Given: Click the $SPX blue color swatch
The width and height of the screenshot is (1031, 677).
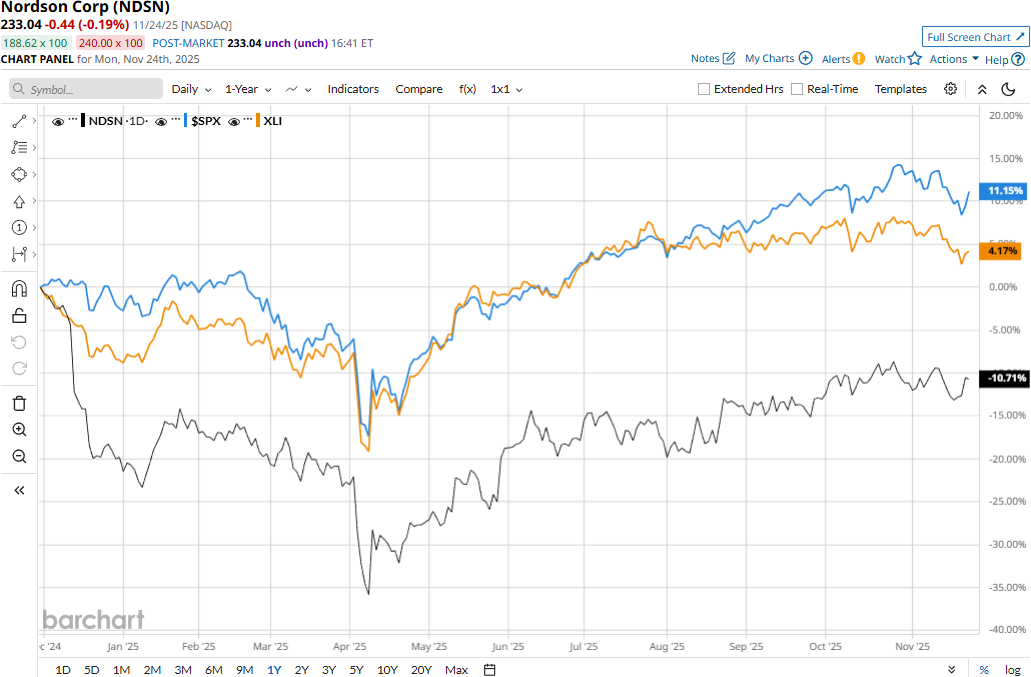Looking at the screenshot, I should [186, 121].
